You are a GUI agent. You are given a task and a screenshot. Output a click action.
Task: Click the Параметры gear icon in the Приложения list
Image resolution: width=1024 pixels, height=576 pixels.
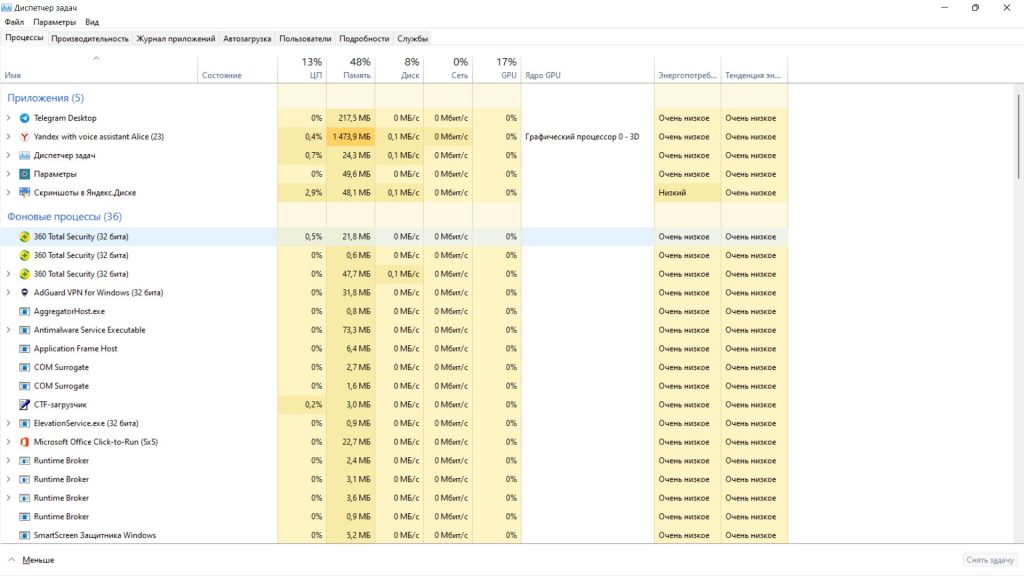point(24,174)
